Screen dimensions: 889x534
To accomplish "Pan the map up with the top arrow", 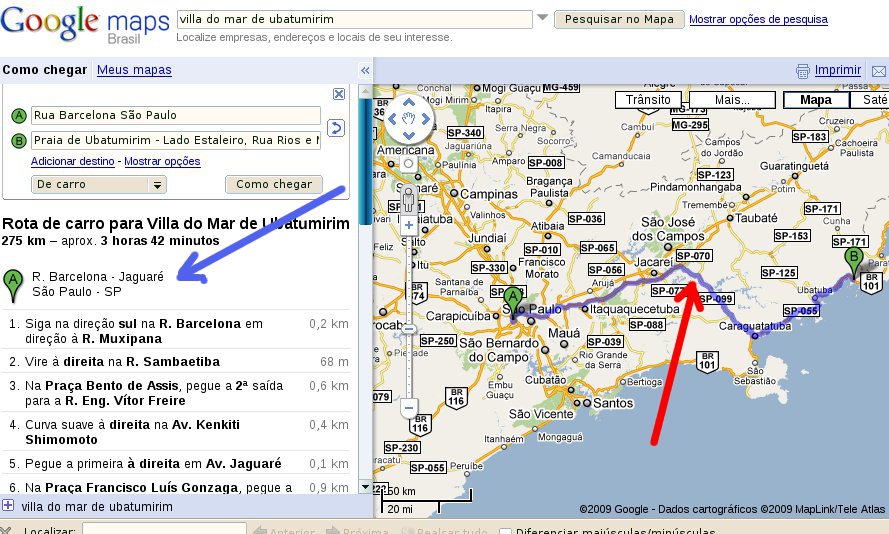I will pyautogui.click(x=408, y=103).
